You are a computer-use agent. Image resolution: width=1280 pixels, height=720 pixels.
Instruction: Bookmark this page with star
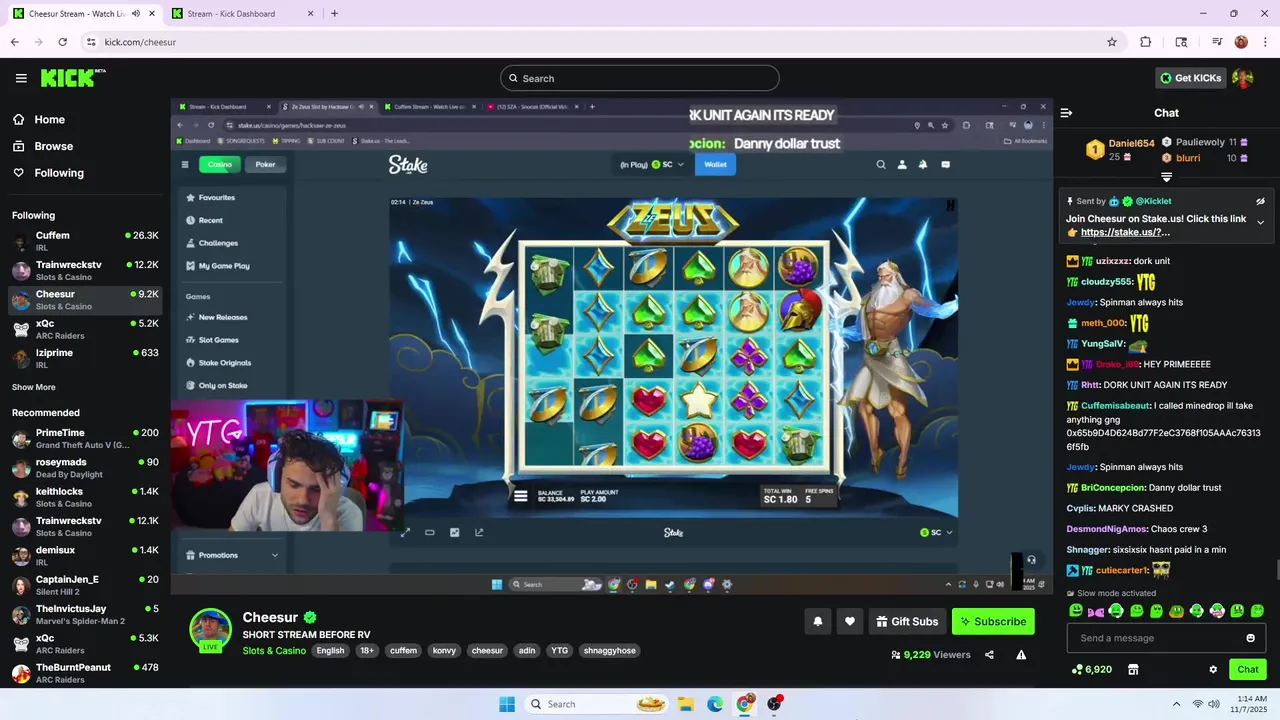pos(1112,42)
